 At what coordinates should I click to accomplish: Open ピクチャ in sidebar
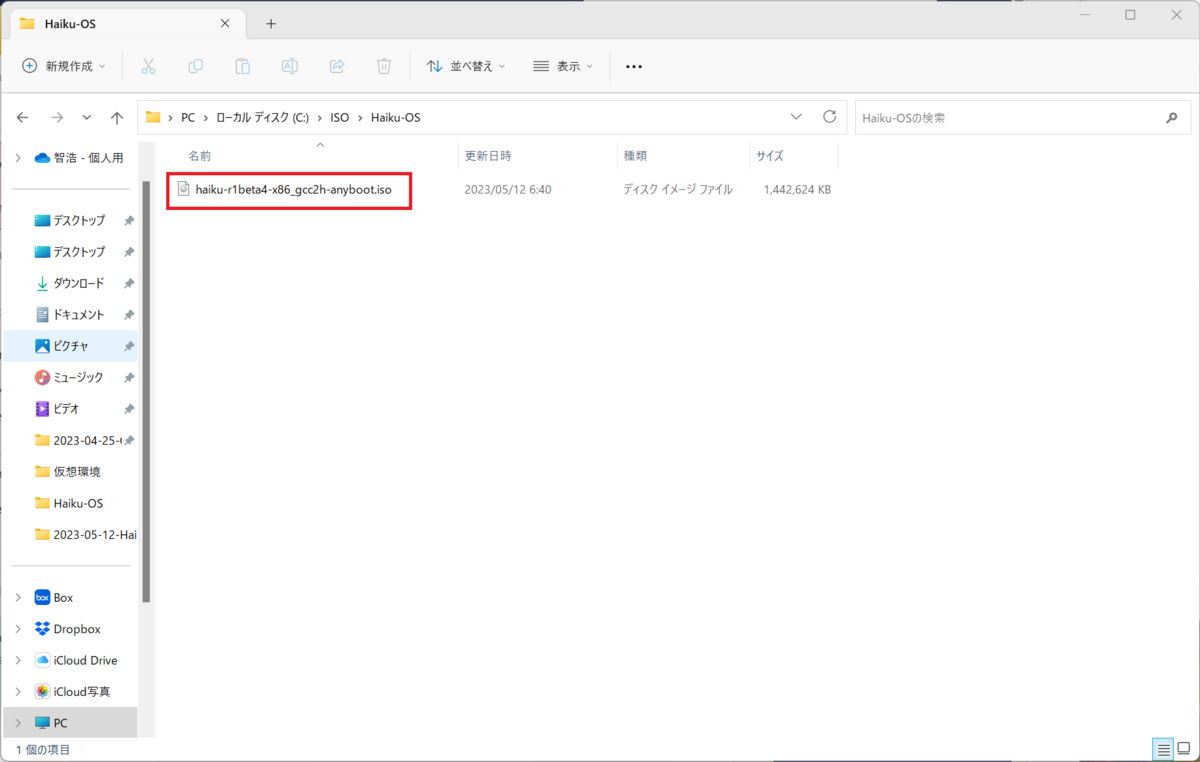71,346
